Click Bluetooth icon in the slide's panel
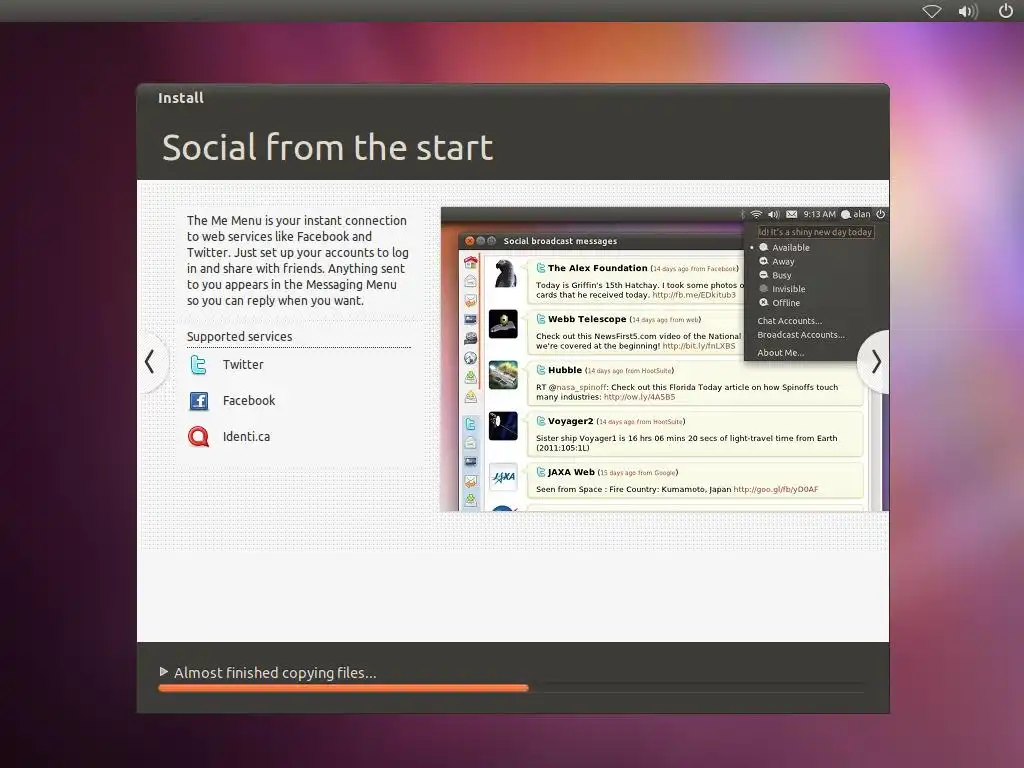This screenshot has height=768, width=1024. click(743, 214)
